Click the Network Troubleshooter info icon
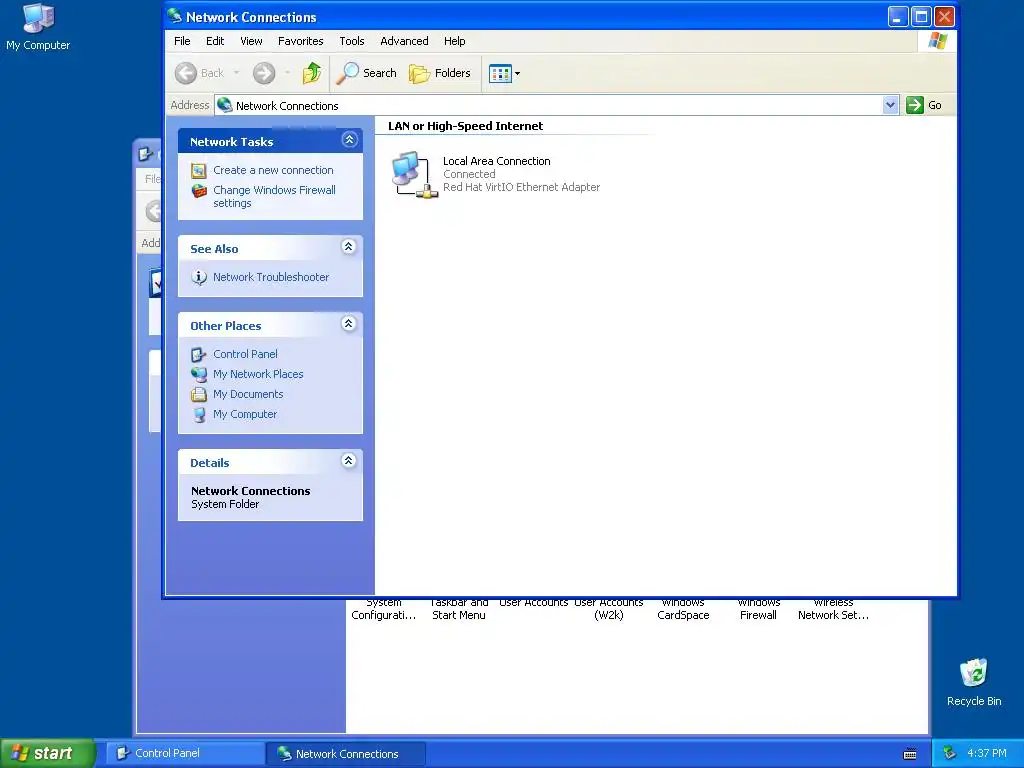The image size is (1024, 768). tap(199, 278)
